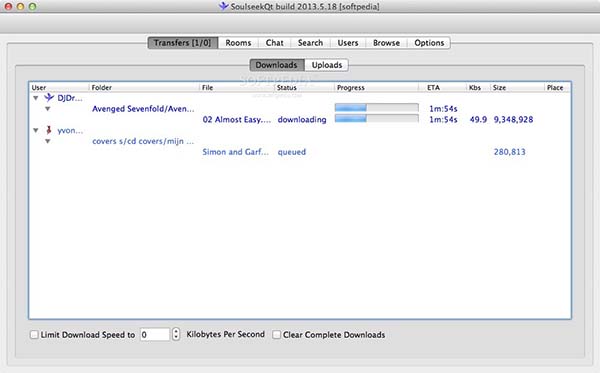The width and height of the screenshot is (600, 373).
Task: Select the Downloads sub-tab
Action: point(277,65)
